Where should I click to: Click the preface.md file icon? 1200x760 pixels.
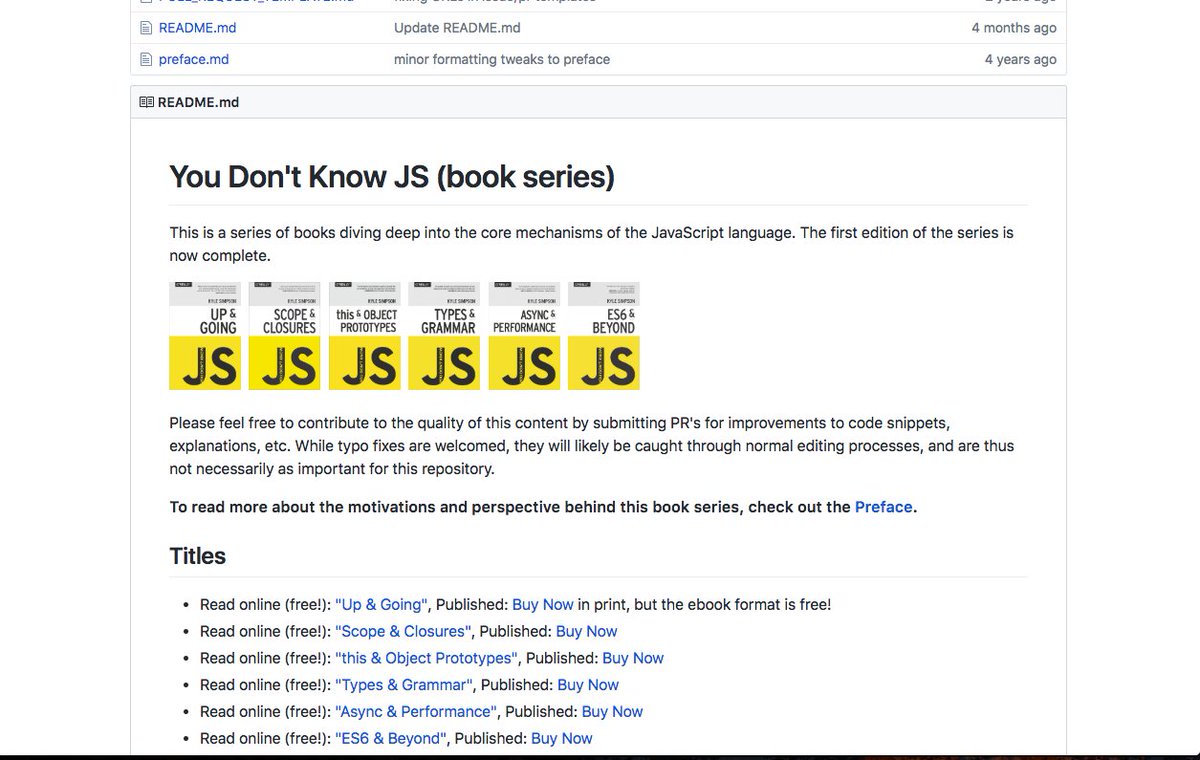coord(146,59)
